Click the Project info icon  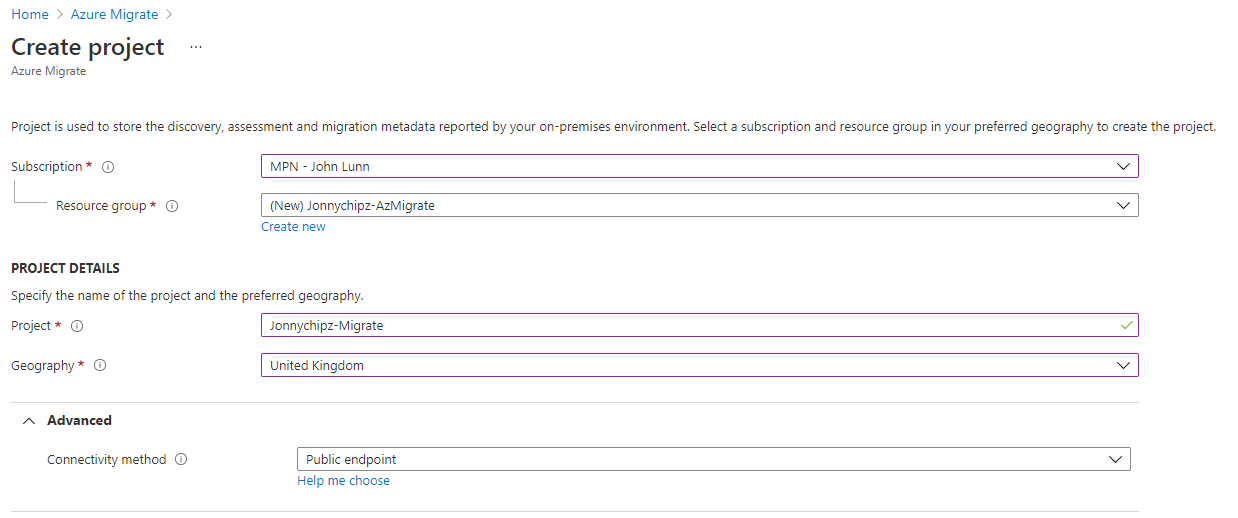coord(77,326)
